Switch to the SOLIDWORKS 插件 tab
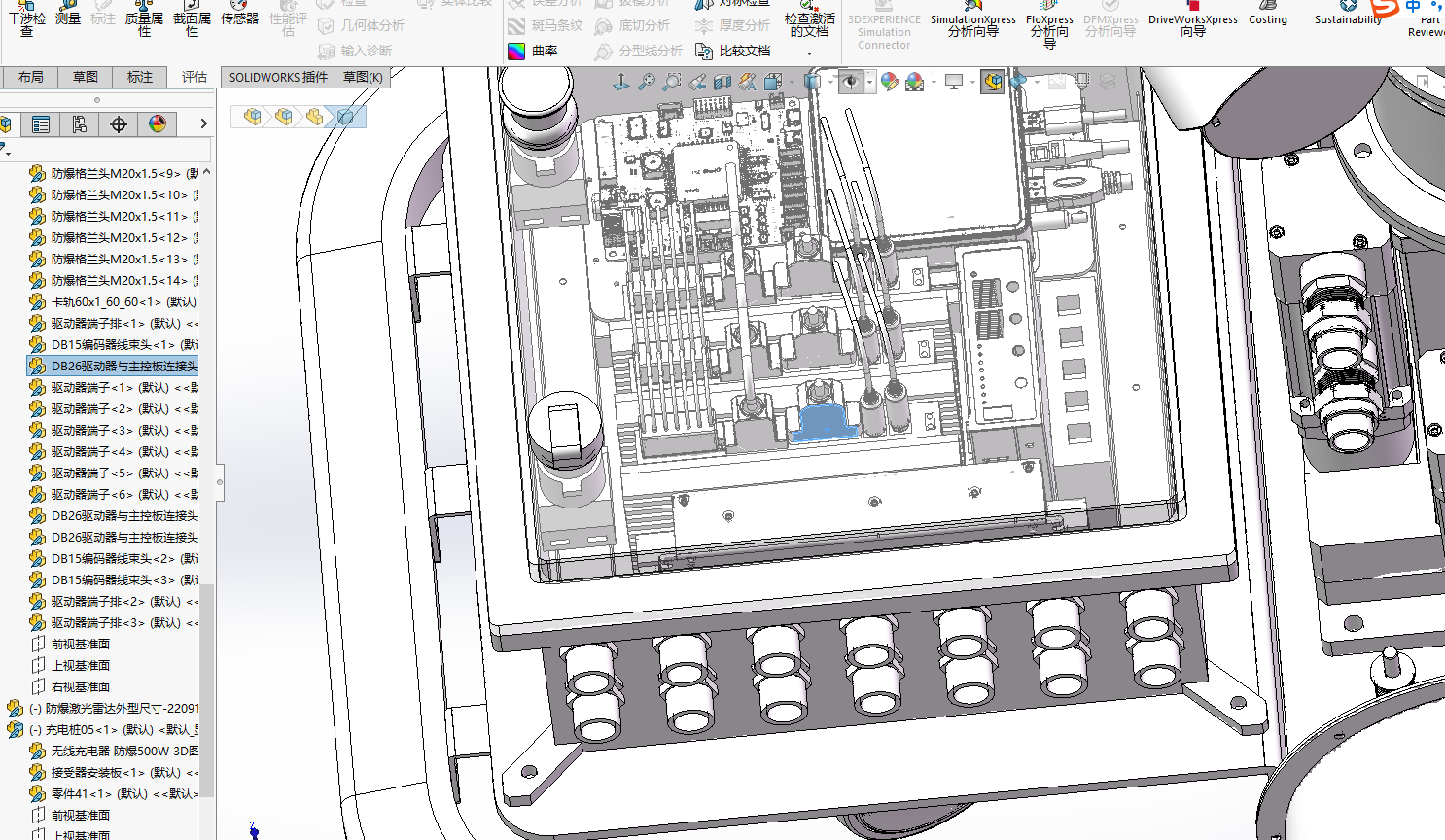The image size is (1445, 840). (x=278, y=77)
